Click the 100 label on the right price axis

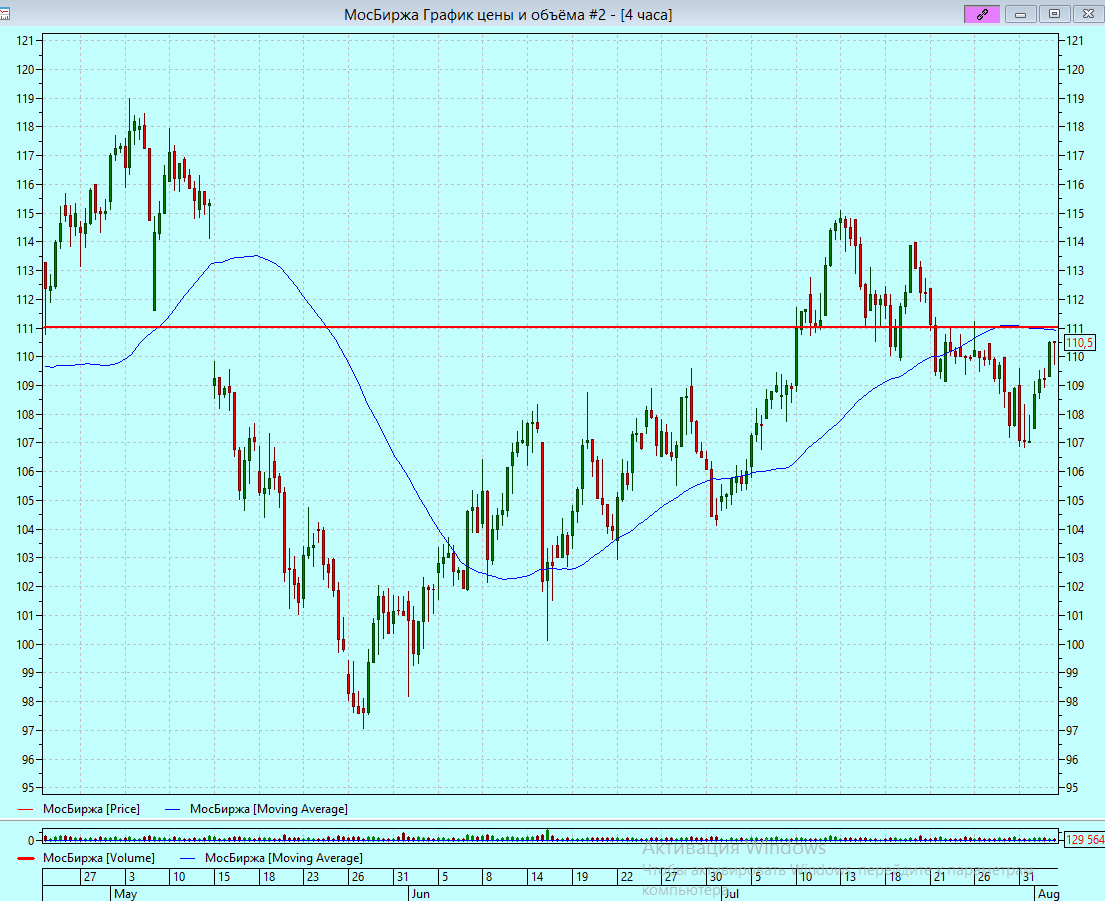click(1075, 645)
